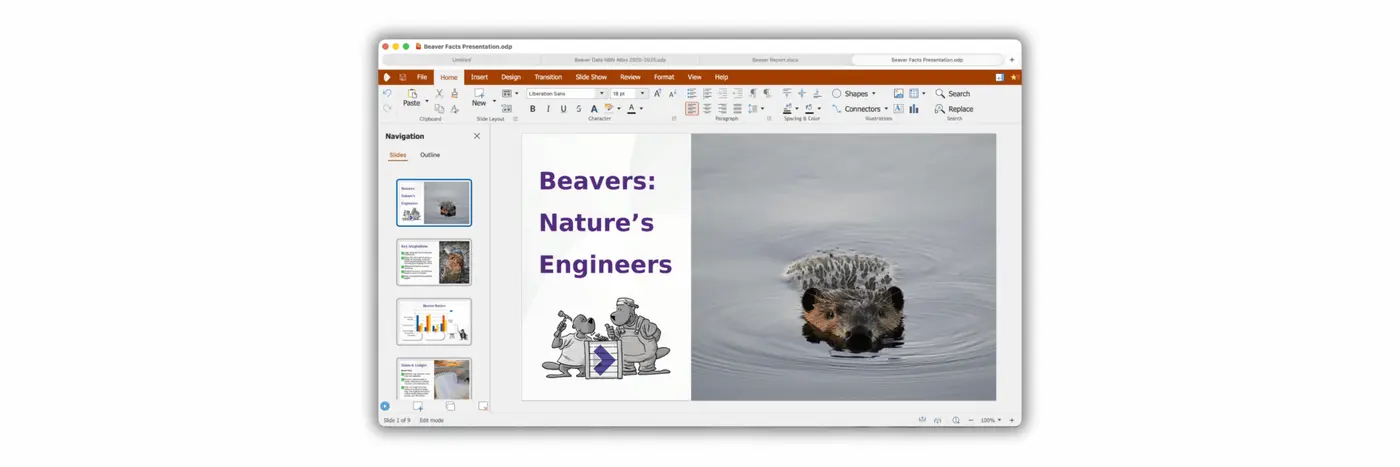Click the Cut scissors icon
The image size is (1400, 467).
pyautogui.click(x=439, y=93)
